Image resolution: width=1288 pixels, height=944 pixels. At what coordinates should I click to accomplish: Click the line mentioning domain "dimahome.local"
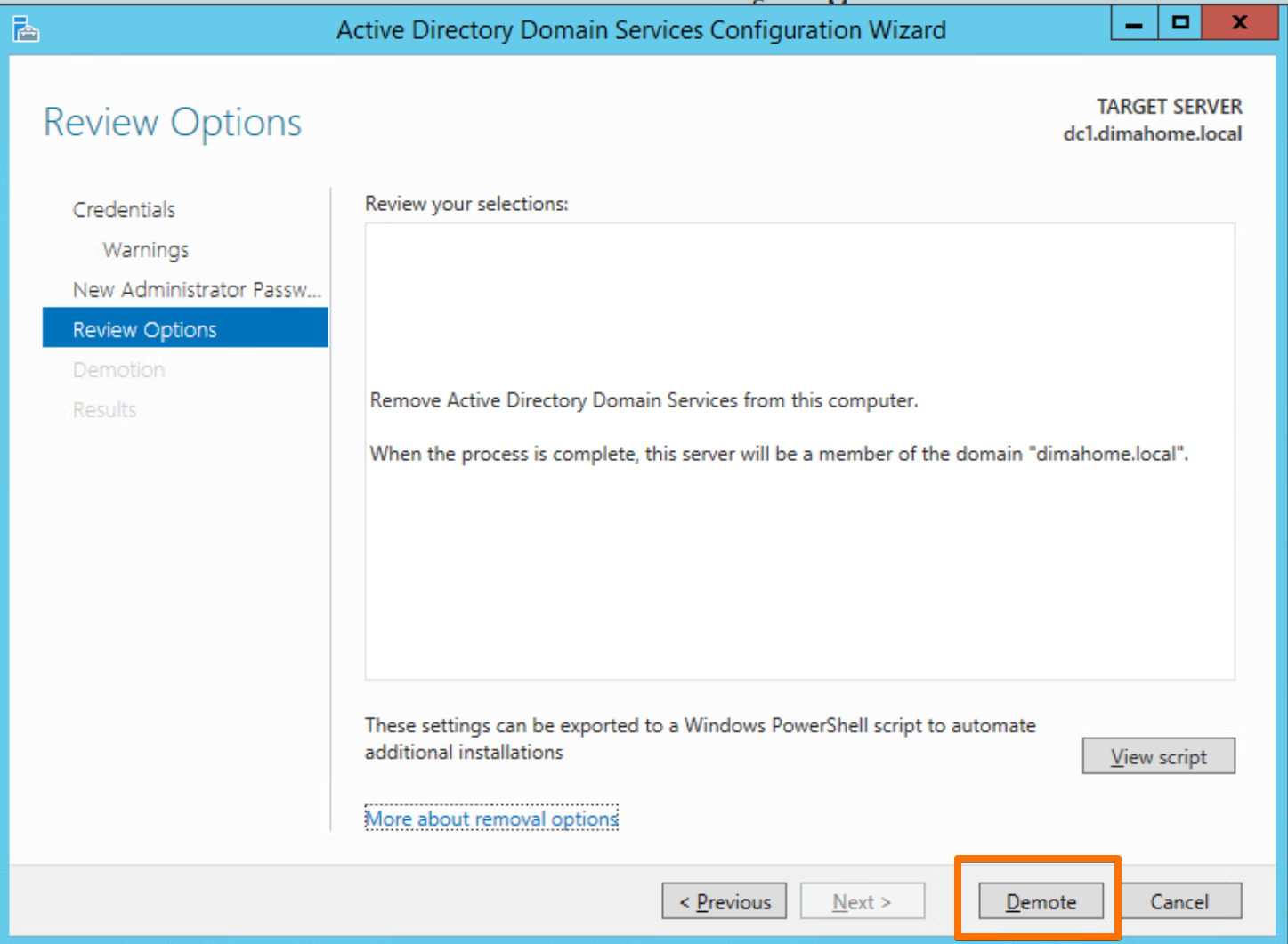click(x=779, y=455)
